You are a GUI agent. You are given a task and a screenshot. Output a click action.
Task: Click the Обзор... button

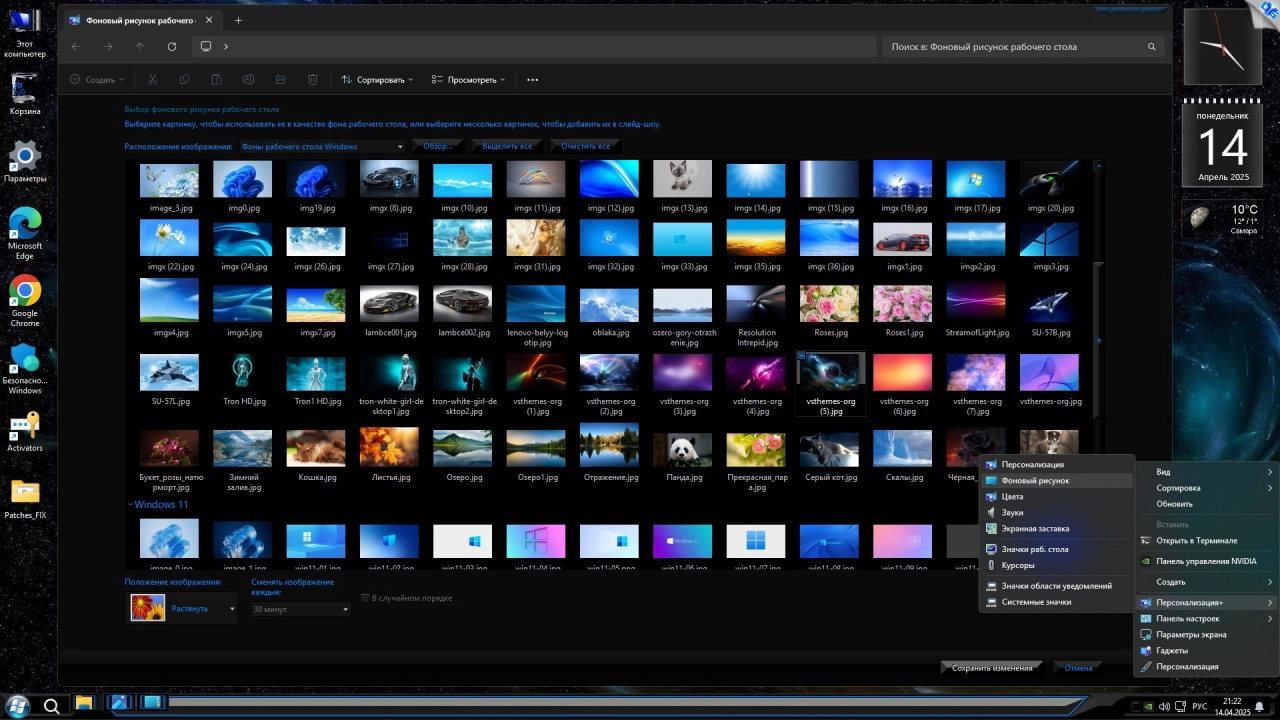coord(439,146)
